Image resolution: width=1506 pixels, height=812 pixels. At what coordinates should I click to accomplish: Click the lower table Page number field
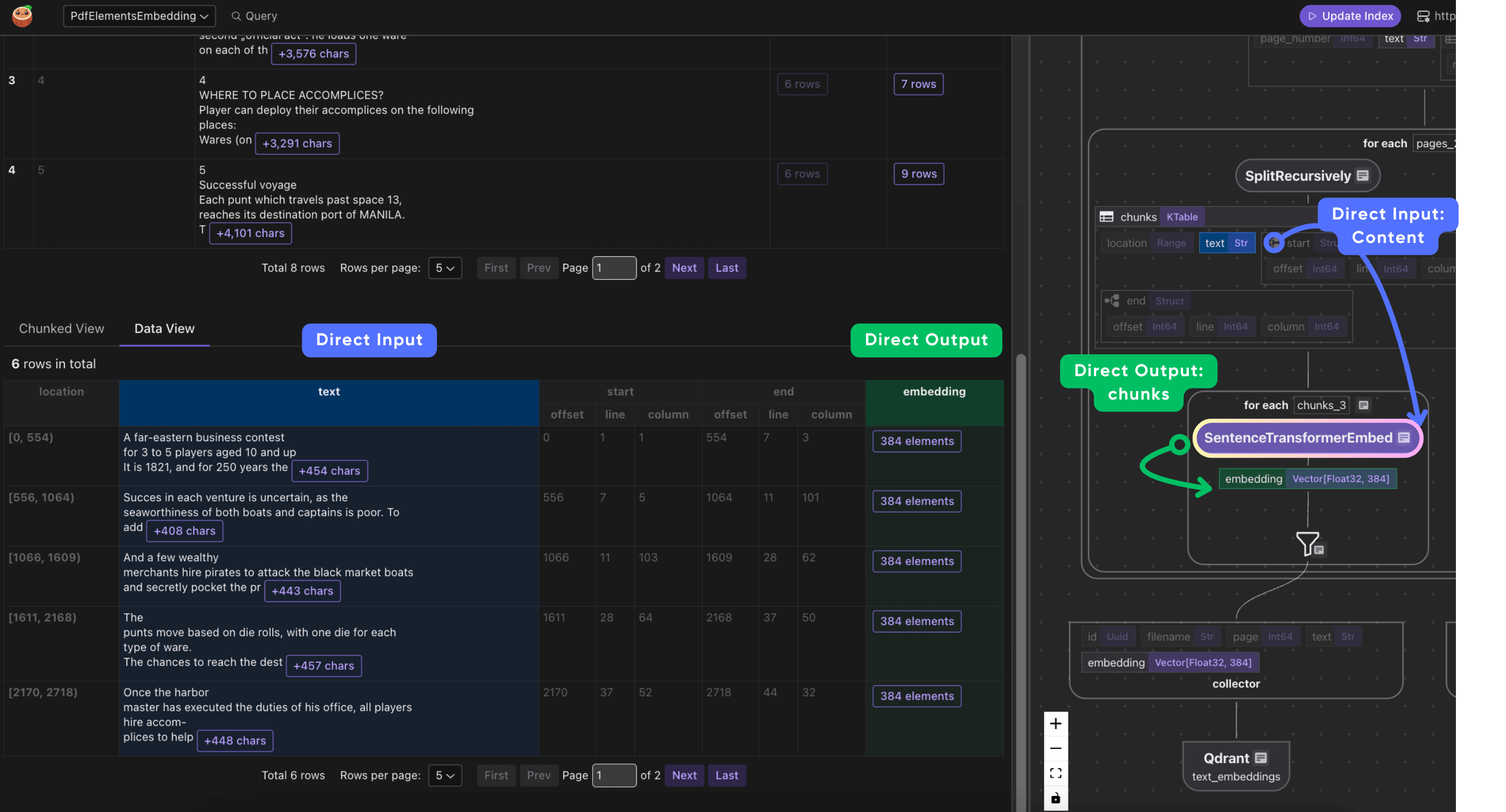pyautogui.click(x=613, y=775)
